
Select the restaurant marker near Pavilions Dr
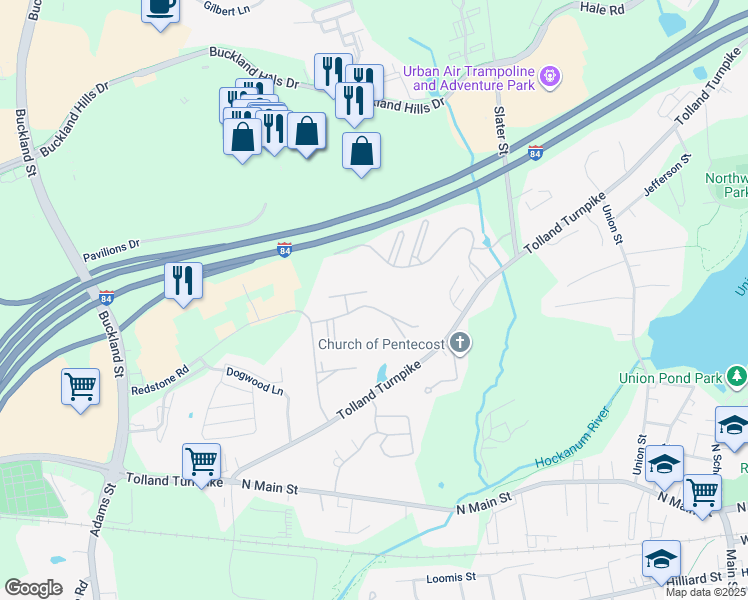click(x=184, y=281)
